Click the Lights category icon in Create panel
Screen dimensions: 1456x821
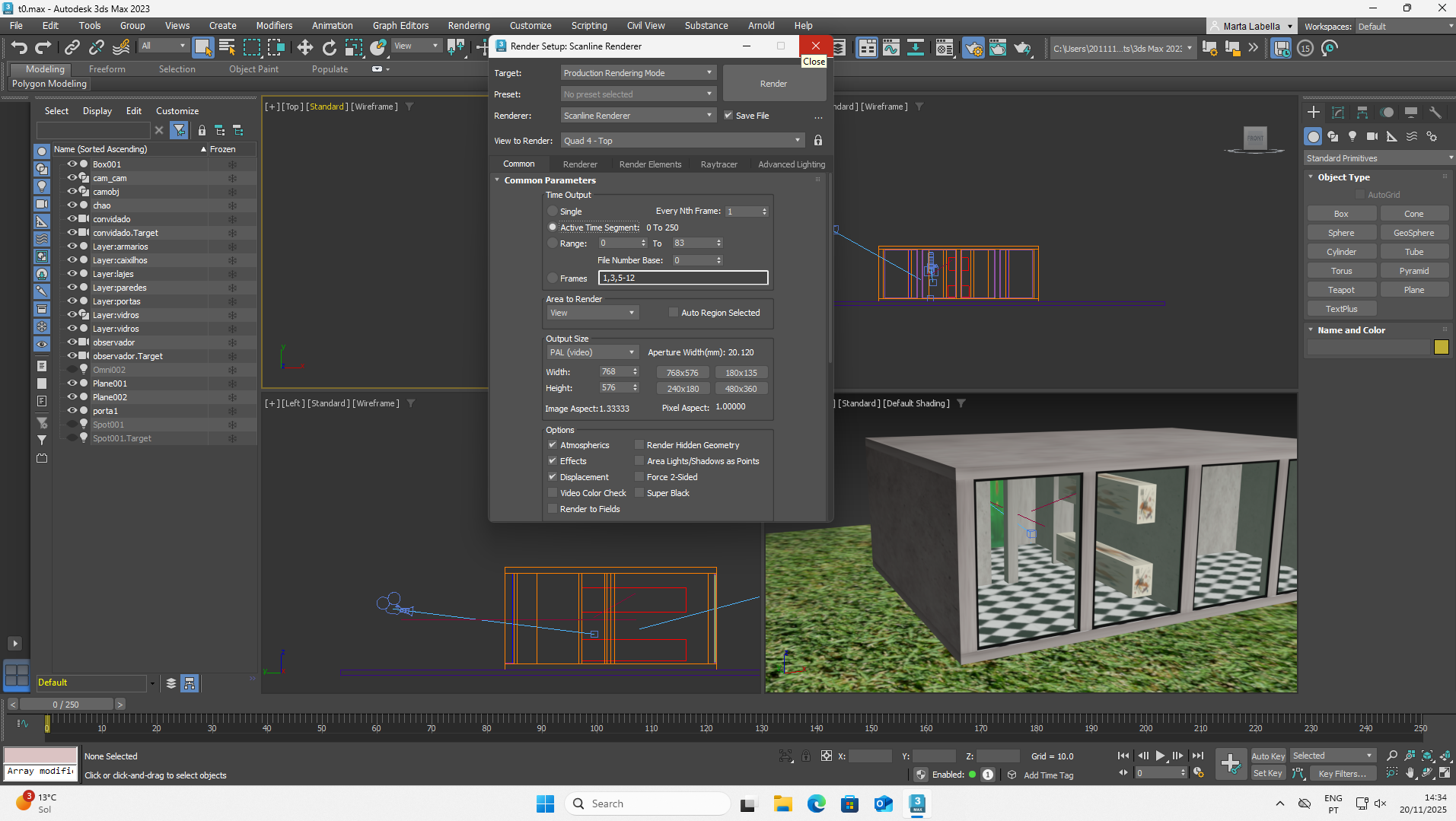[1352, 136]
